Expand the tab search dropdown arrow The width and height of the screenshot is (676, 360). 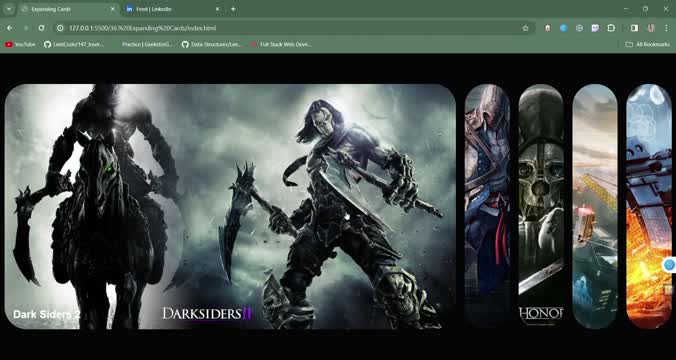pyautogui.click(x=8, y=9)
